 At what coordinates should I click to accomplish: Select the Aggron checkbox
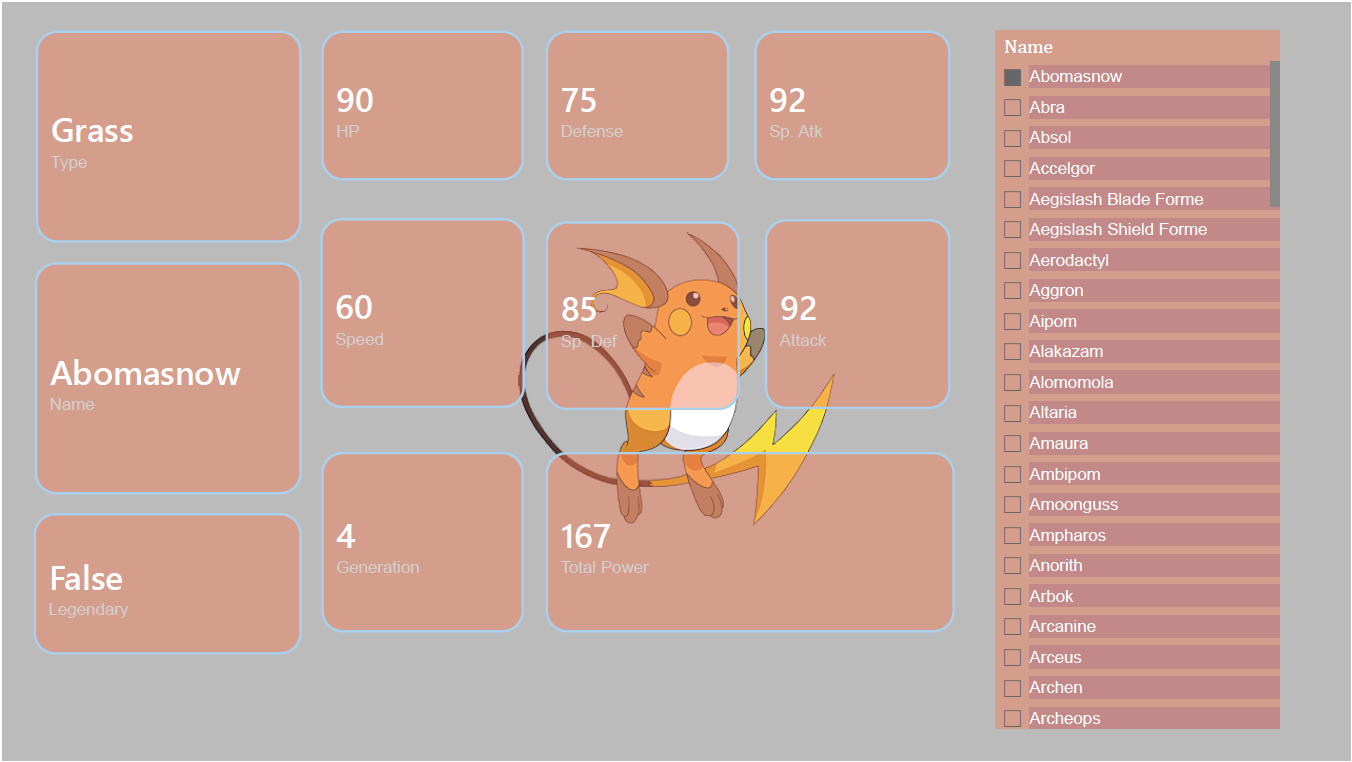click(x=1013, y=291)
